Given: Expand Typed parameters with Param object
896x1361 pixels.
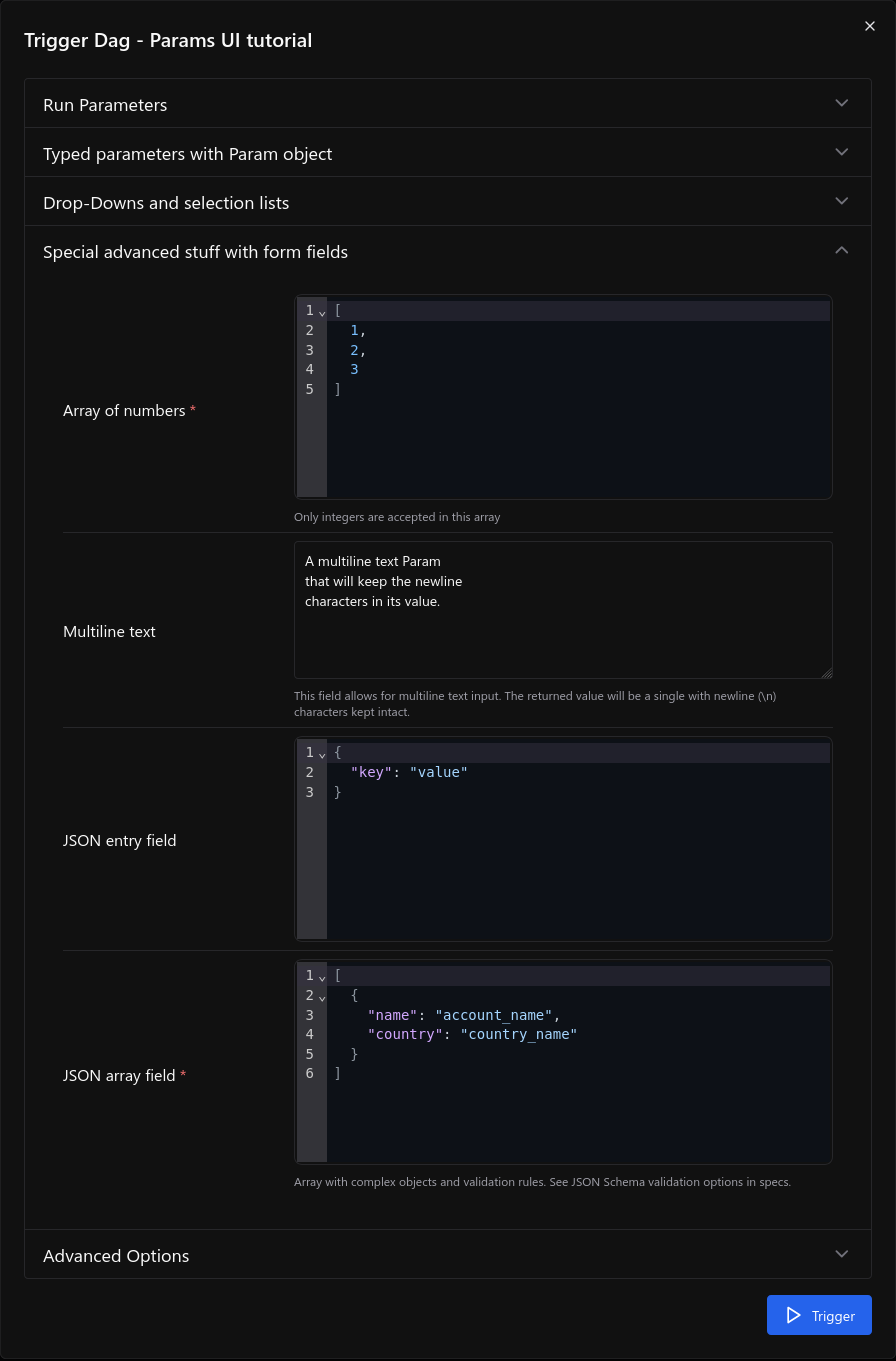Looking at the screenshot, I should 447,153.
